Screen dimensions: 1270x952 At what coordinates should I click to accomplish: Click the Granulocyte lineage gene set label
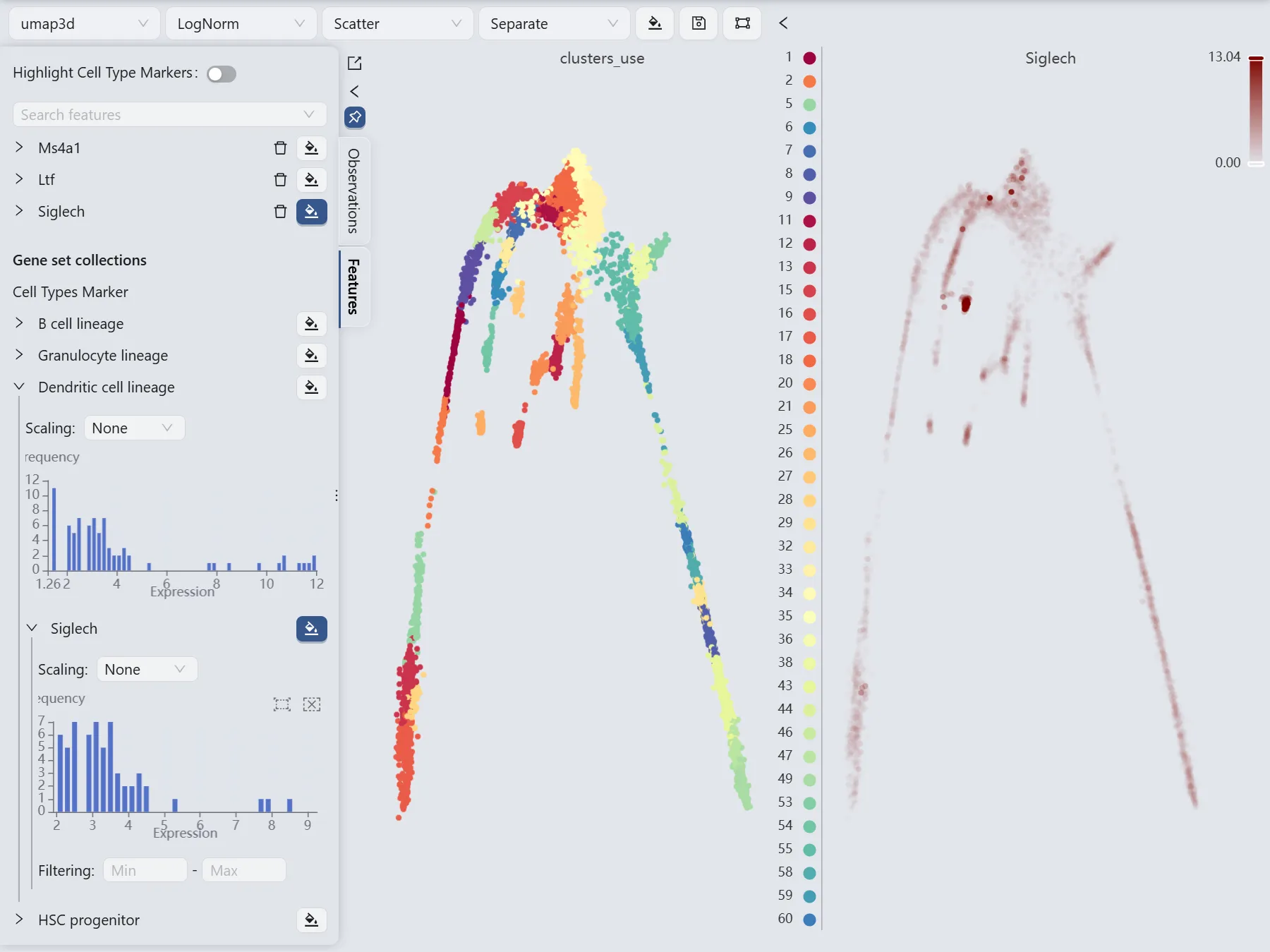[x=103, y=356]
